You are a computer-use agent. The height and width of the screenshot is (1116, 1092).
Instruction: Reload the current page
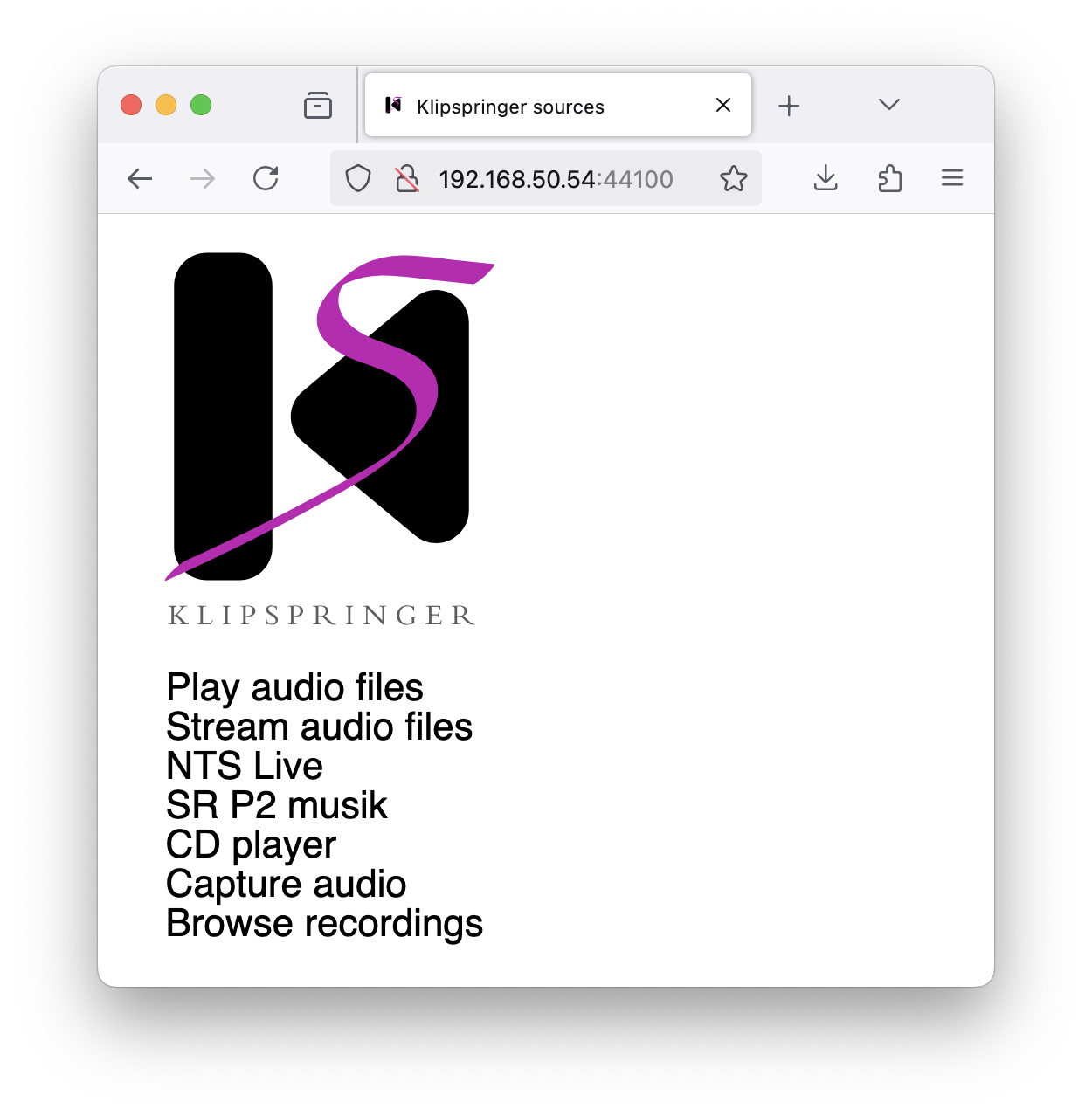tap(266, 179)
